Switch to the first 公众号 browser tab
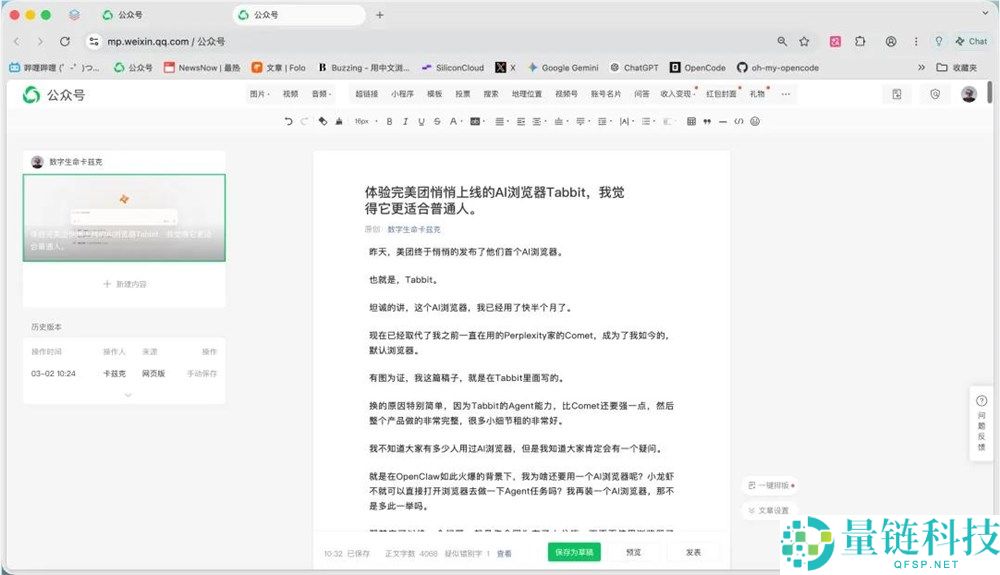This screenshot has height=575, width=1000. (x=159, y=15)
